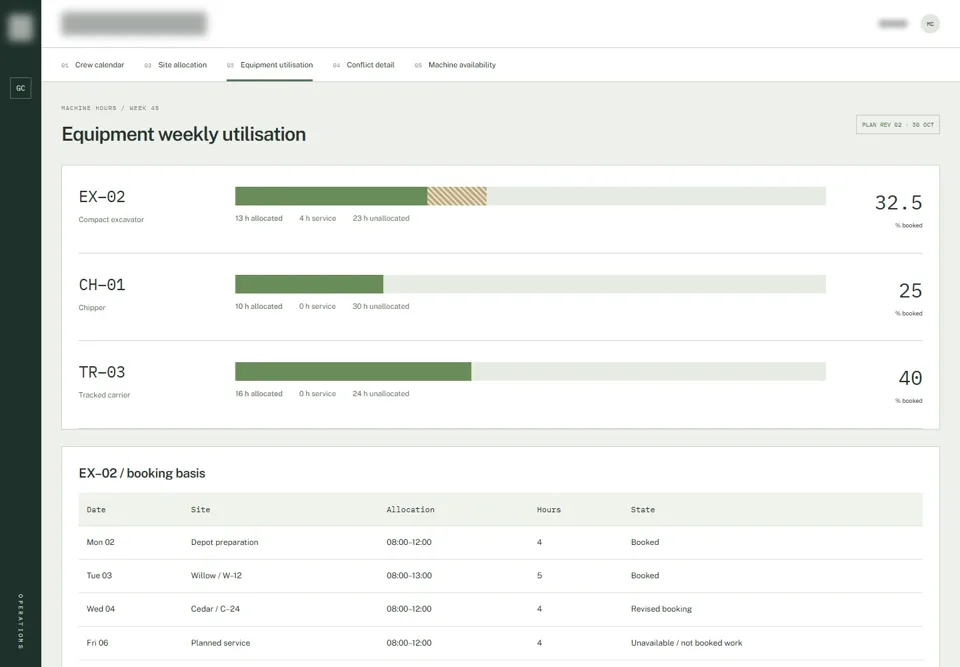Click the Date column header
This screenshot has height=667, width=960.
96,510
